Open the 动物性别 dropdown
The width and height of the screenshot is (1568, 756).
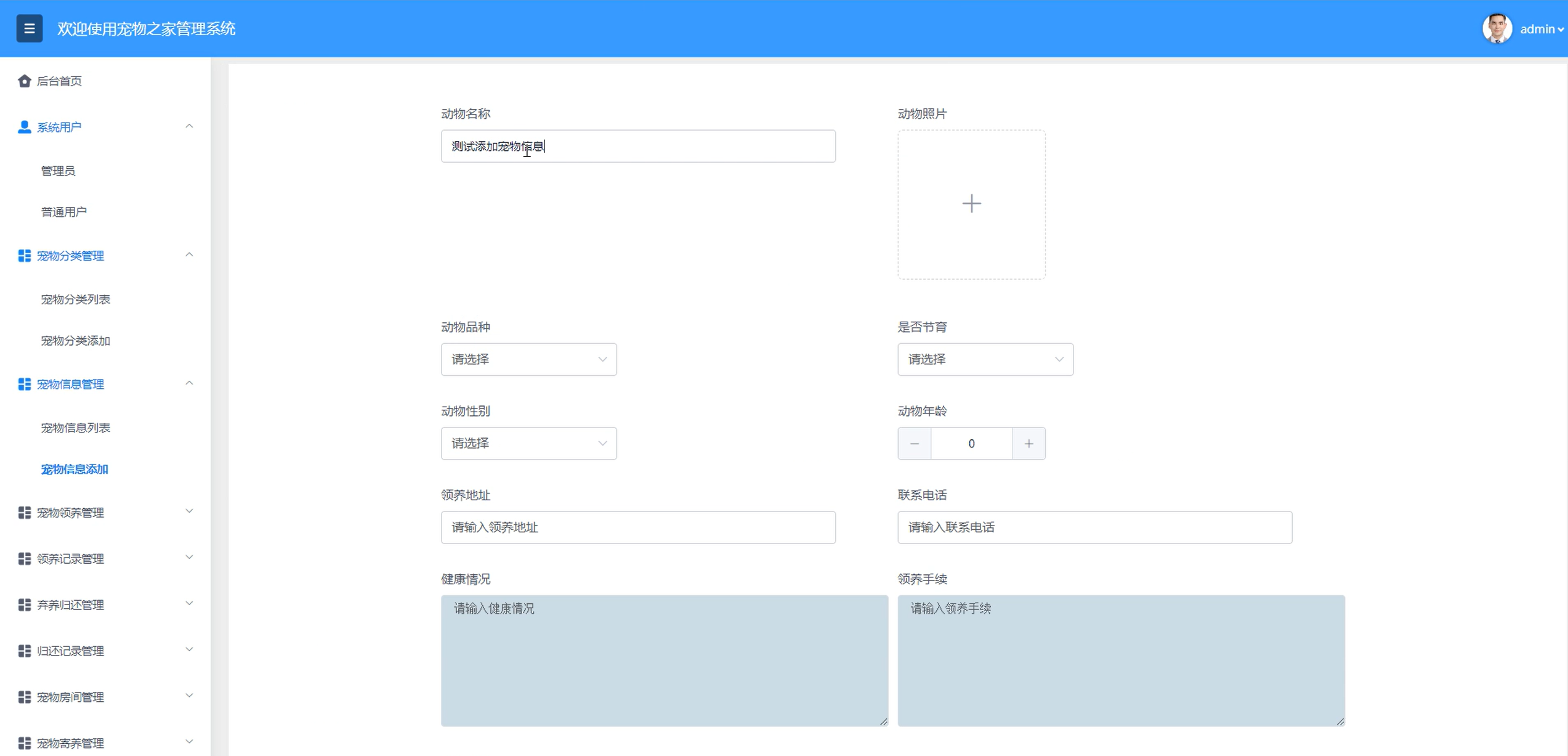point(528,444)
